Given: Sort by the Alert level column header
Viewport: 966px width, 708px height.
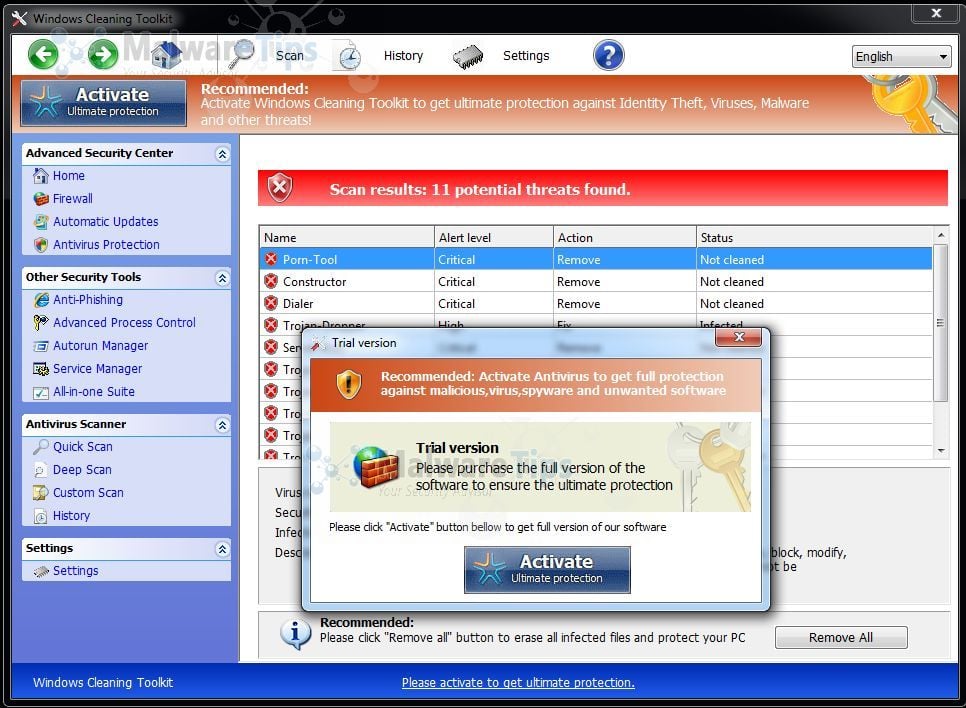Looking at the screenshot, I should [494, 237].
